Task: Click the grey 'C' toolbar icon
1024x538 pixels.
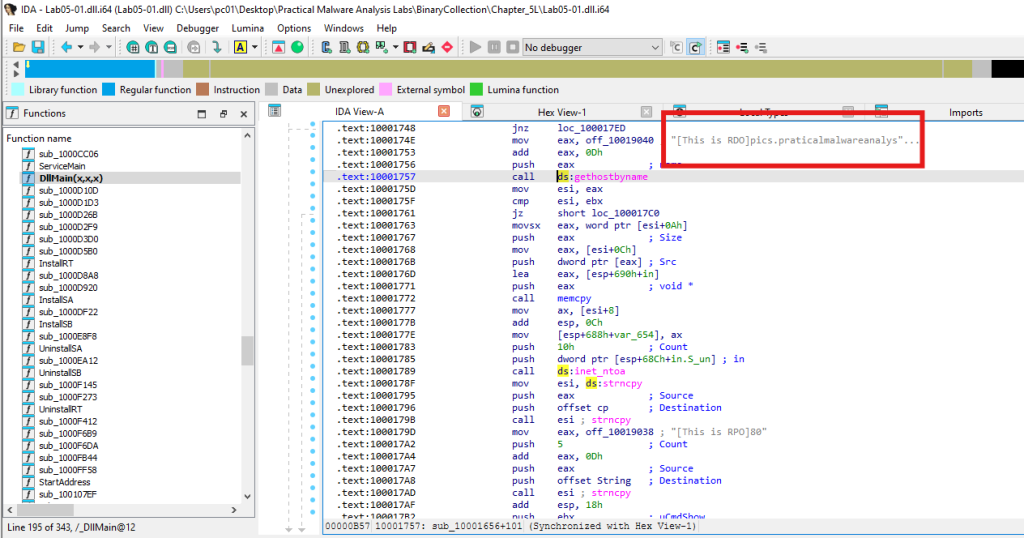Action: click(677, 48)
